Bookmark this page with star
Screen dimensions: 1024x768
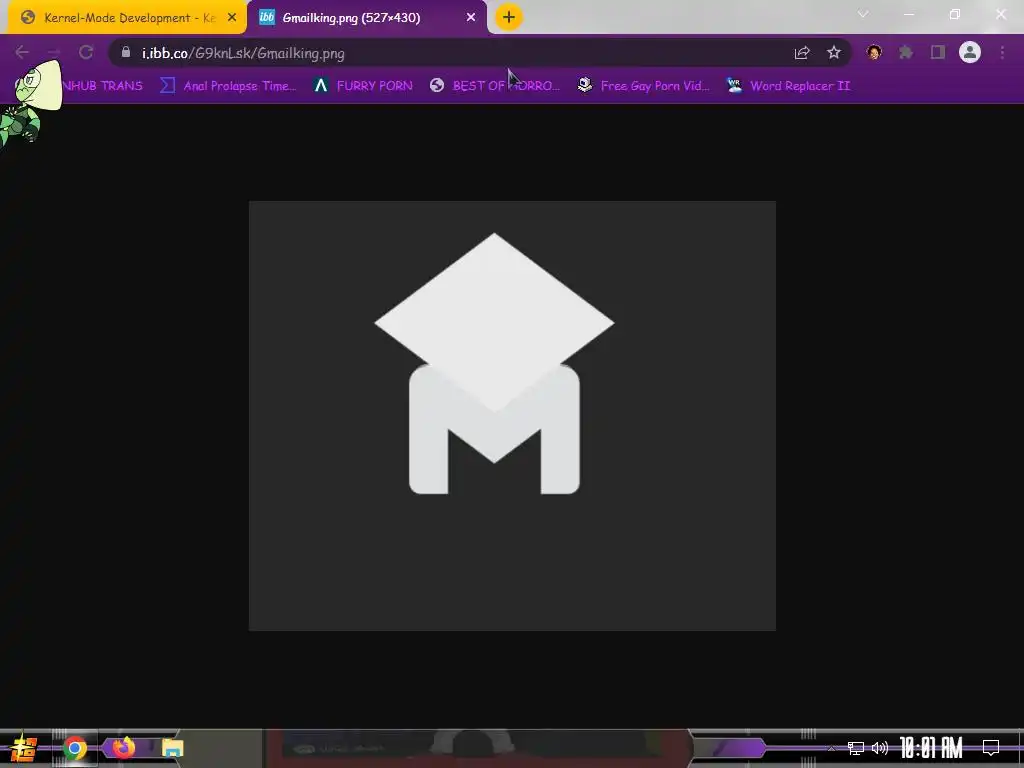(x=834, y=52)
